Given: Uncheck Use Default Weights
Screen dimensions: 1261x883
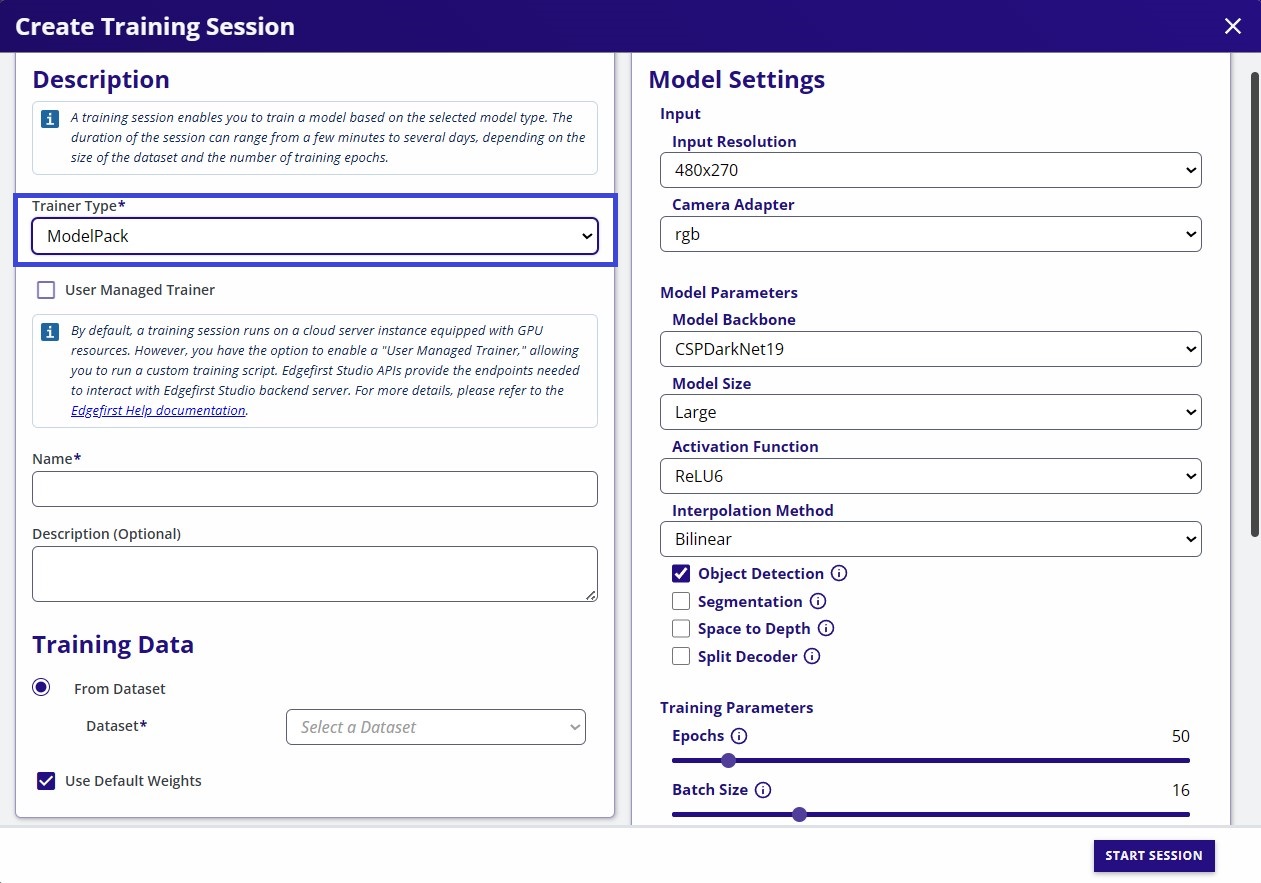Looking at the screenshot, I should click(46, 780).
